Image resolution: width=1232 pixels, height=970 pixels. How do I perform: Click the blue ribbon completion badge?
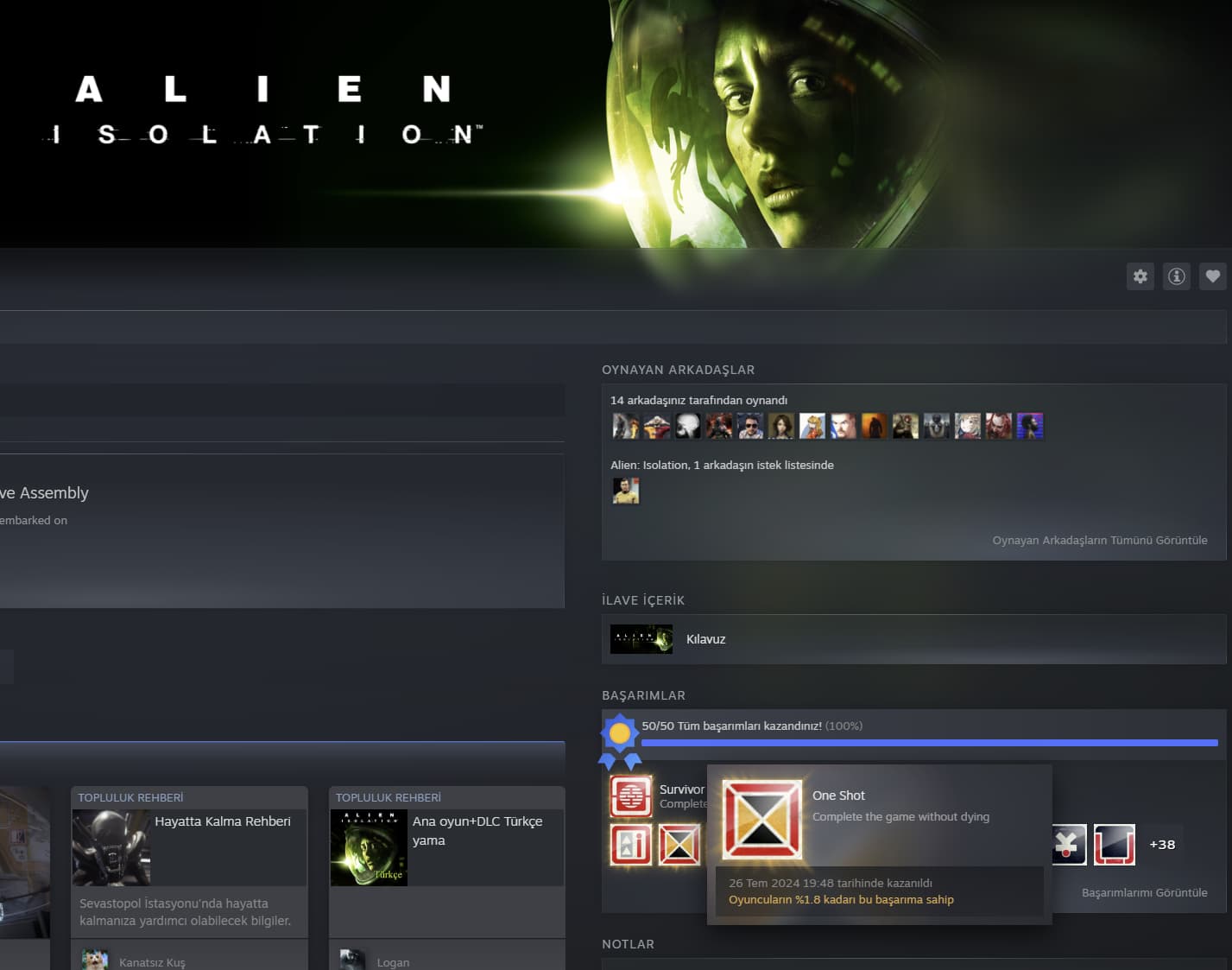coord(620,741)
